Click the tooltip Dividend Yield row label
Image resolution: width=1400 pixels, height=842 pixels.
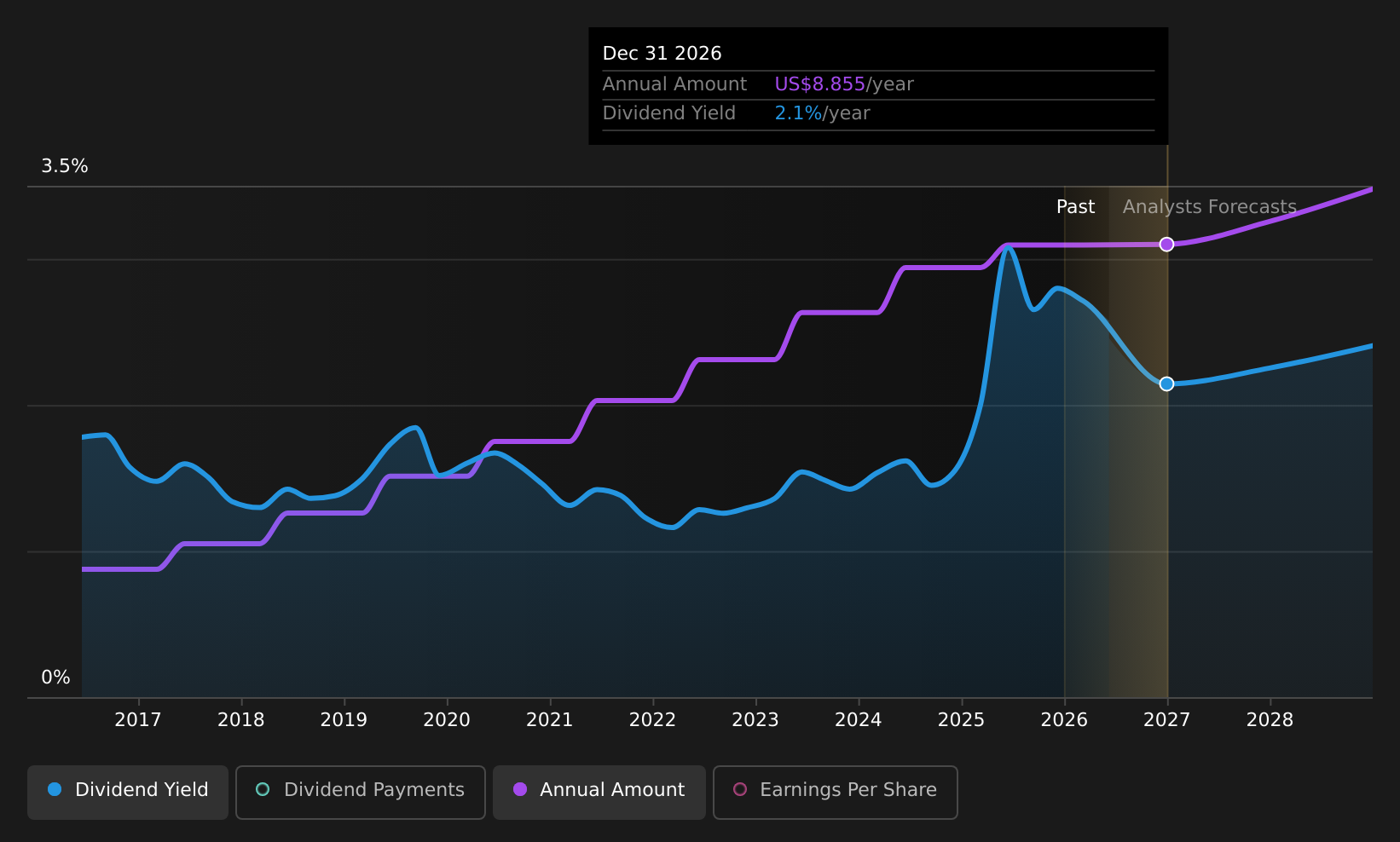coord(669,113)
